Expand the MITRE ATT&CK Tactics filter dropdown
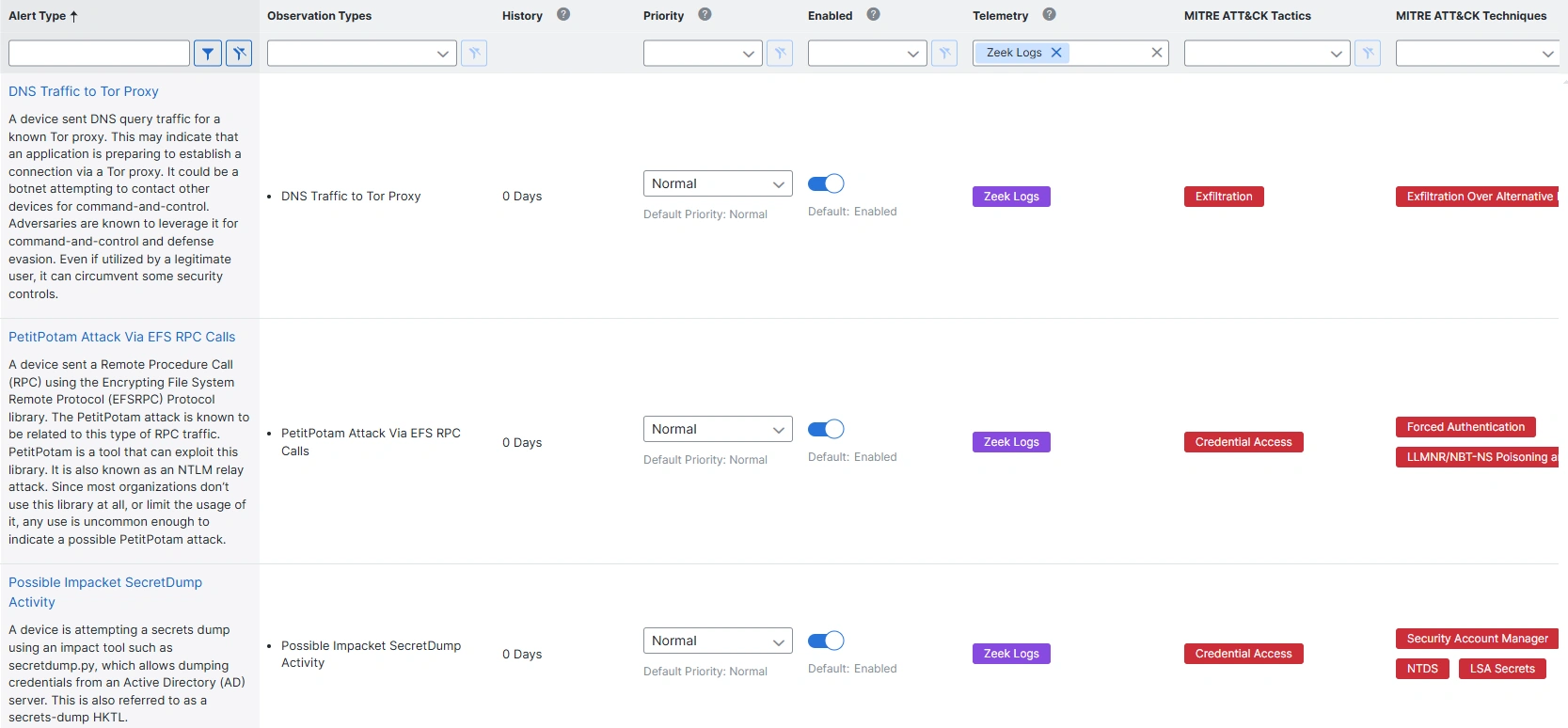The width and height of the screenshot is (1568, 728). click(x=1266, y=54)
